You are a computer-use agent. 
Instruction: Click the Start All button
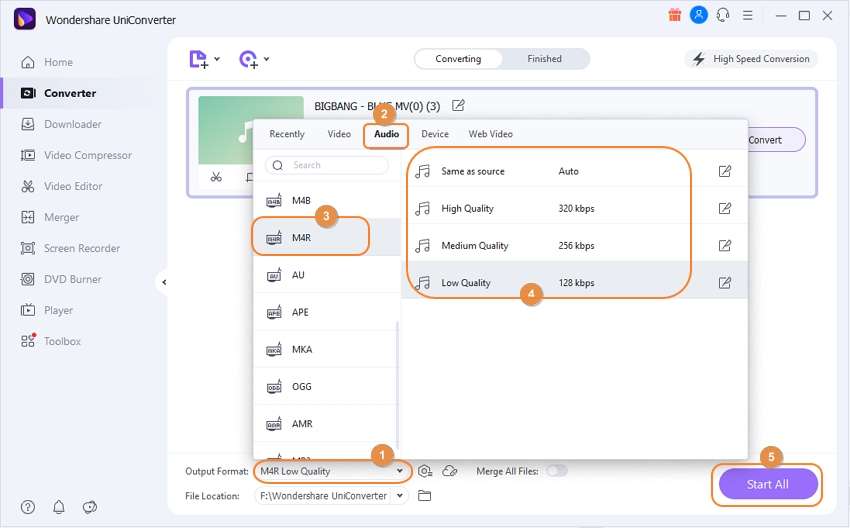pos(768,484)
